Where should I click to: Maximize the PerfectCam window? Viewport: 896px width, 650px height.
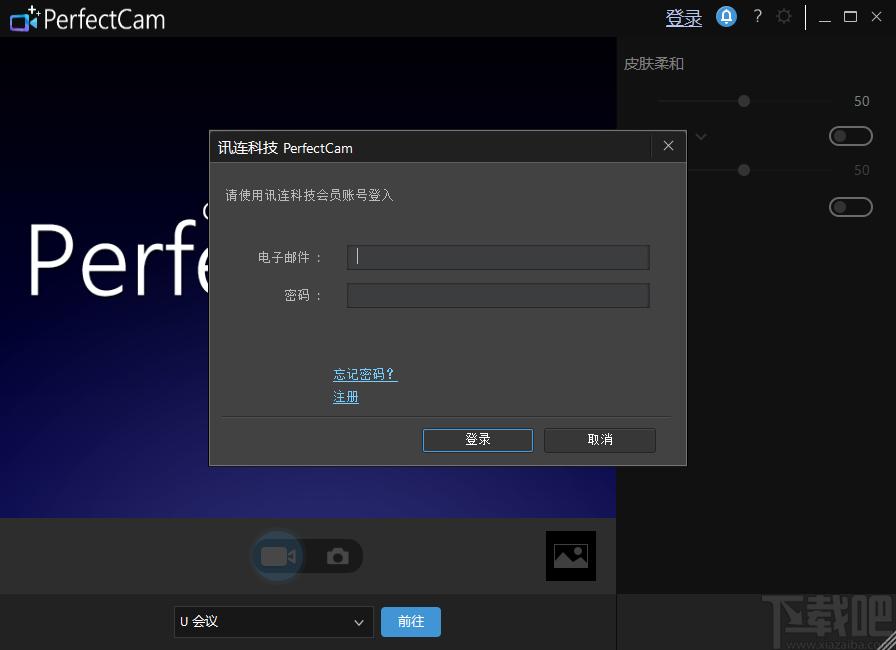tap(850, 17)
